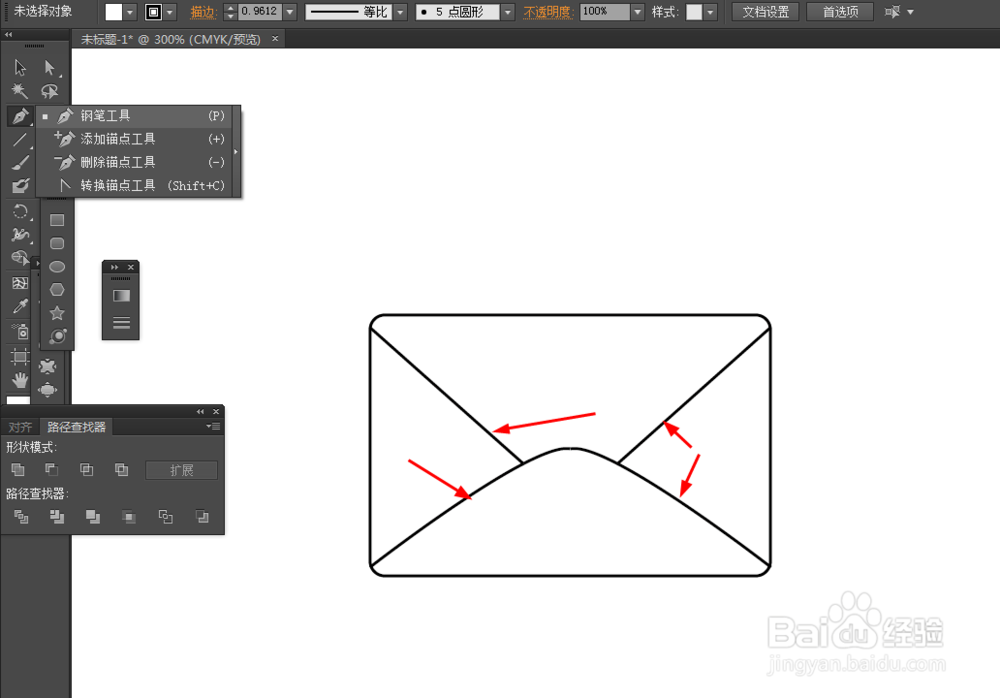The width and height of the screenshot is (1000, 698).
Task: Apply Minus Back pathfinder
Action: [x=202, y=517]
